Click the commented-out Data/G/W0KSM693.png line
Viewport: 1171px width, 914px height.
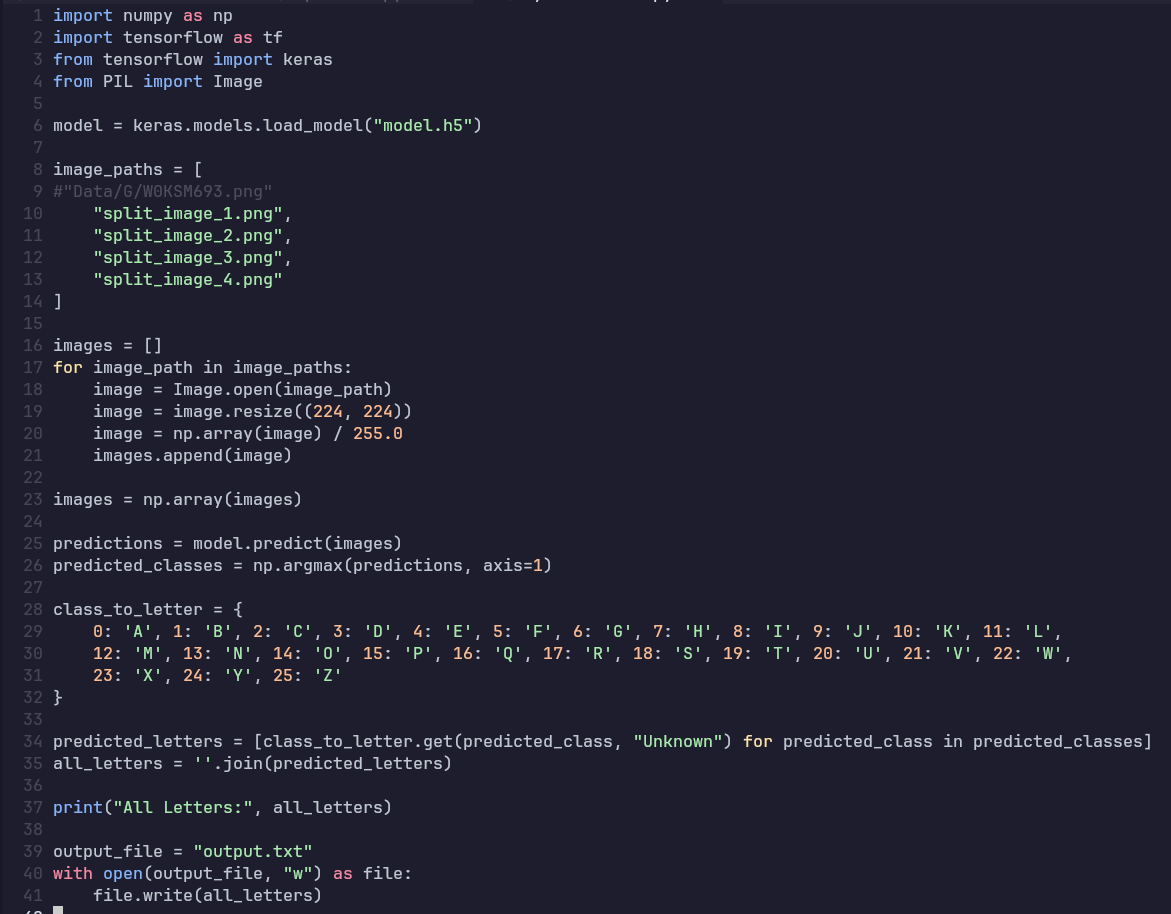click(x=163, y=192)
